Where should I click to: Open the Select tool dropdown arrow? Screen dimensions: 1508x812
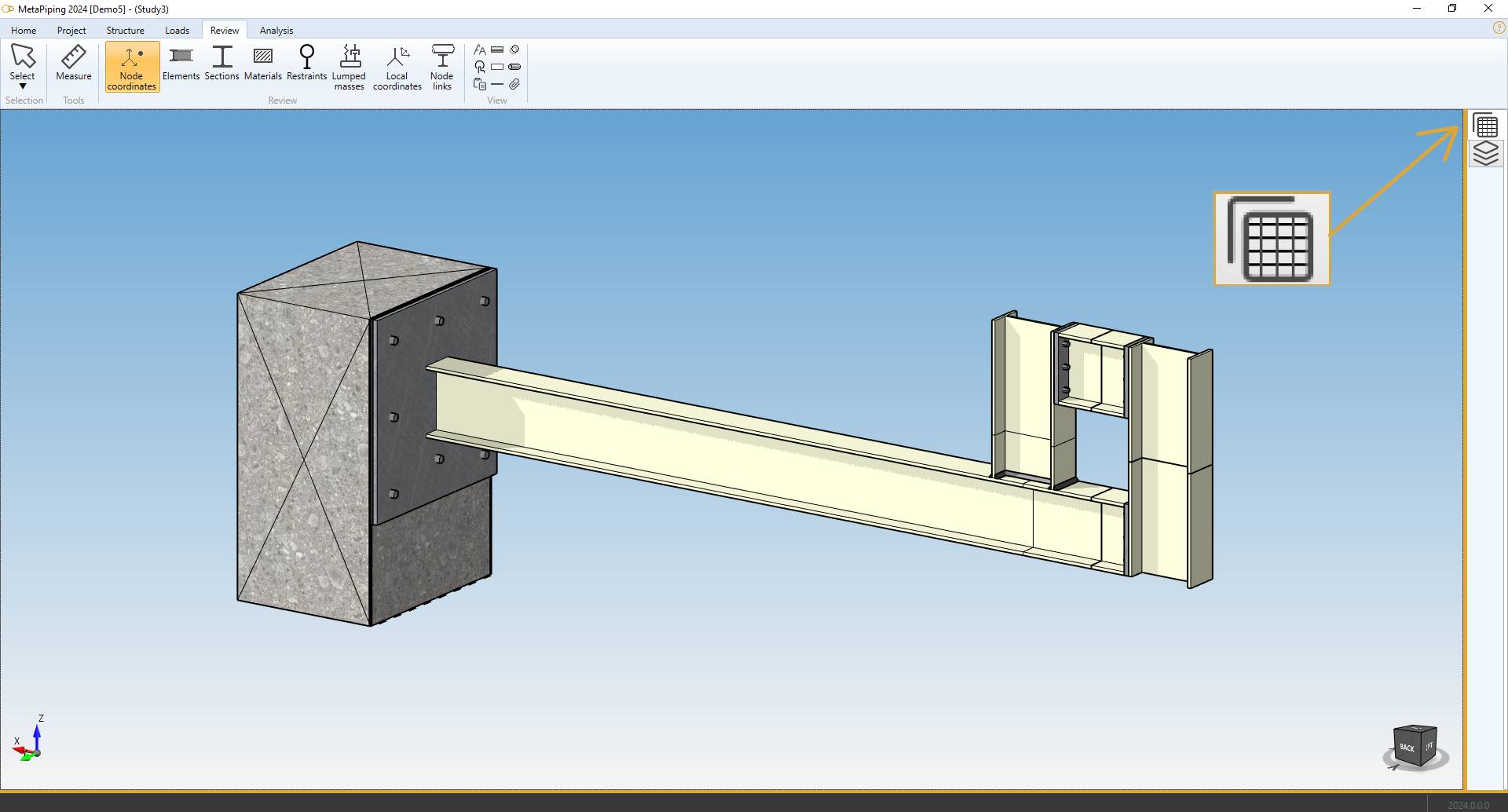coord(23,86)
